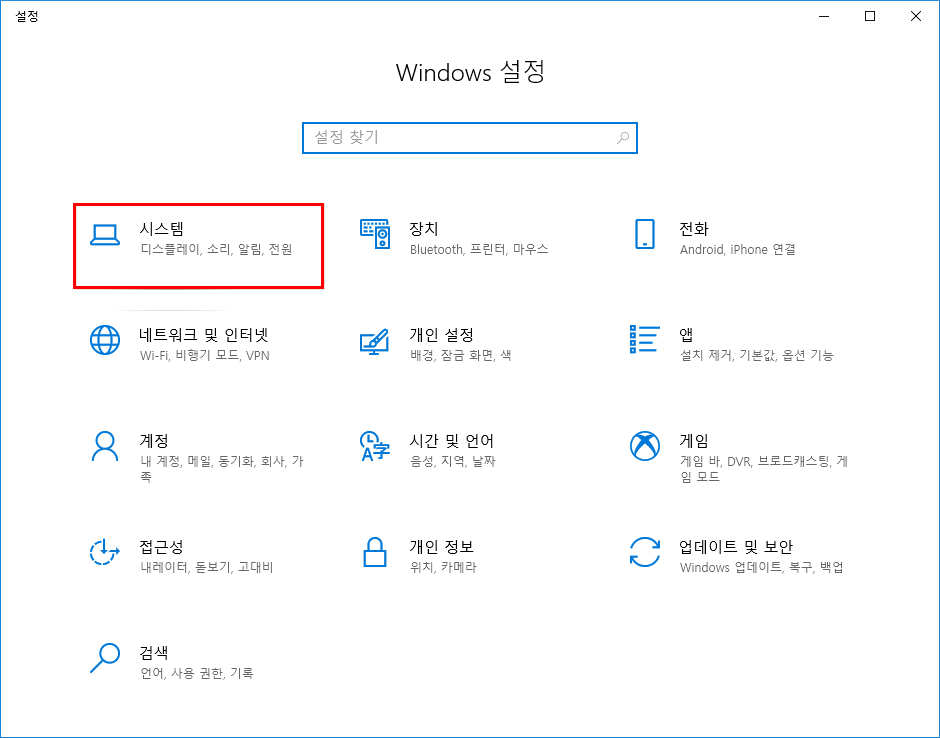This screenshot has width=940, height=738.
Task: Select 시간 및 언어 heading
Action: [x=451, y=441]
